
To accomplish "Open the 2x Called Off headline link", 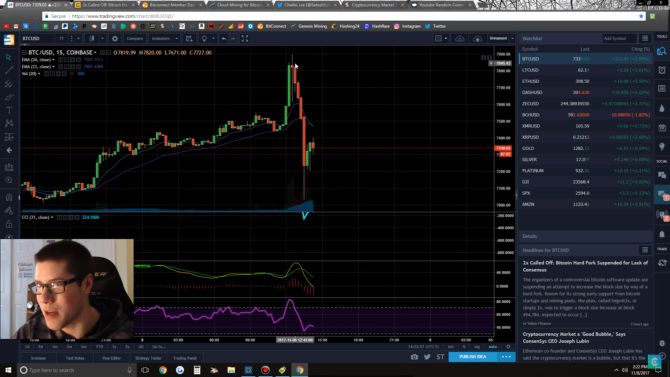I will (585, 266).
